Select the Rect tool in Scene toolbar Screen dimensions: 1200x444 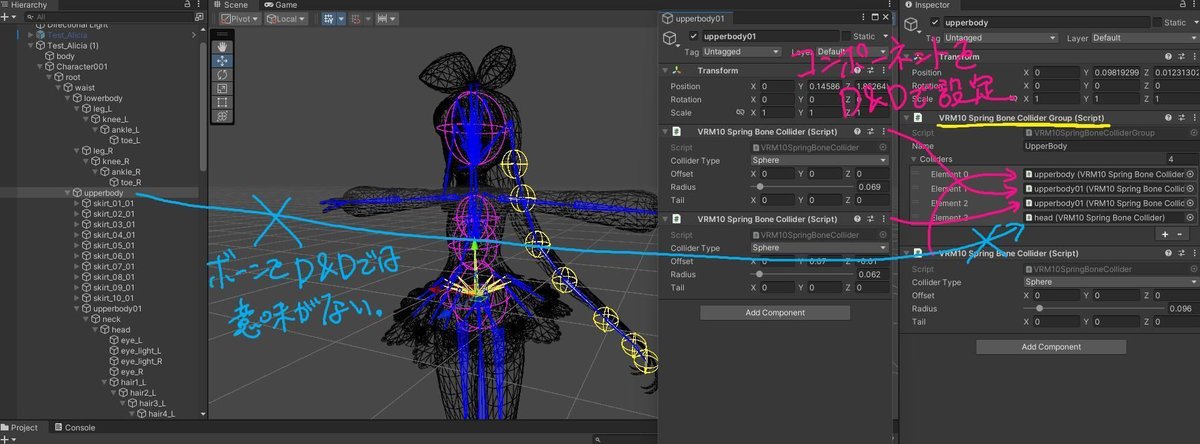[224, 102]
